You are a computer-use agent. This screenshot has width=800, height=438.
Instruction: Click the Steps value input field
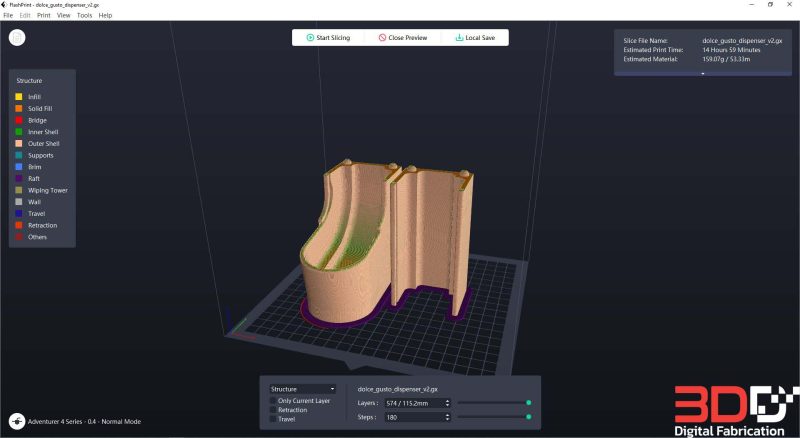point(414,417)
